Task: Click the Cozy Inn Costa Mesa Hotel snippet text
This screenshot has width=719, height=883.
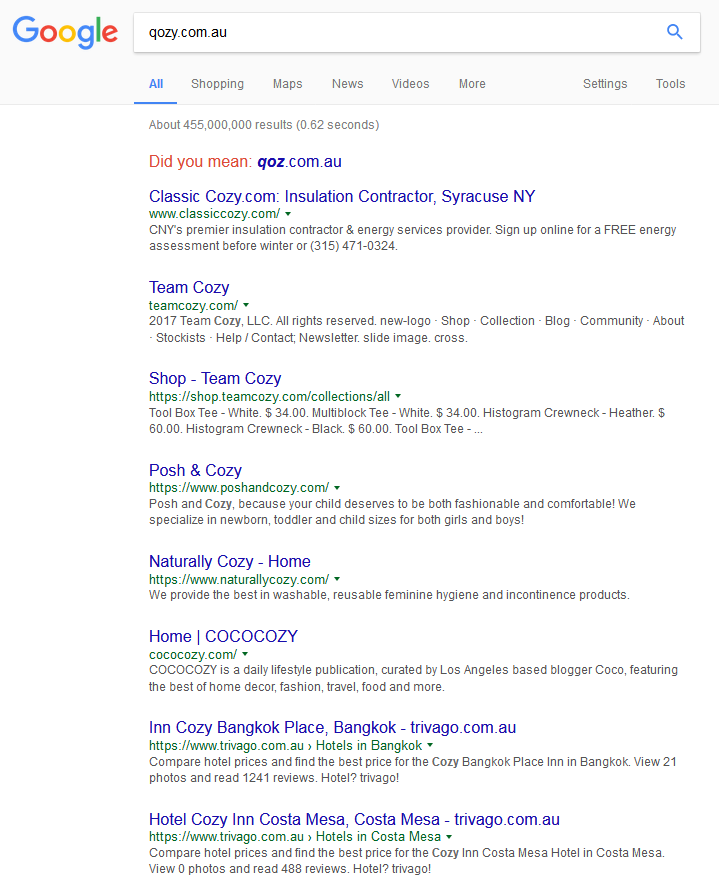Action: 407,861
